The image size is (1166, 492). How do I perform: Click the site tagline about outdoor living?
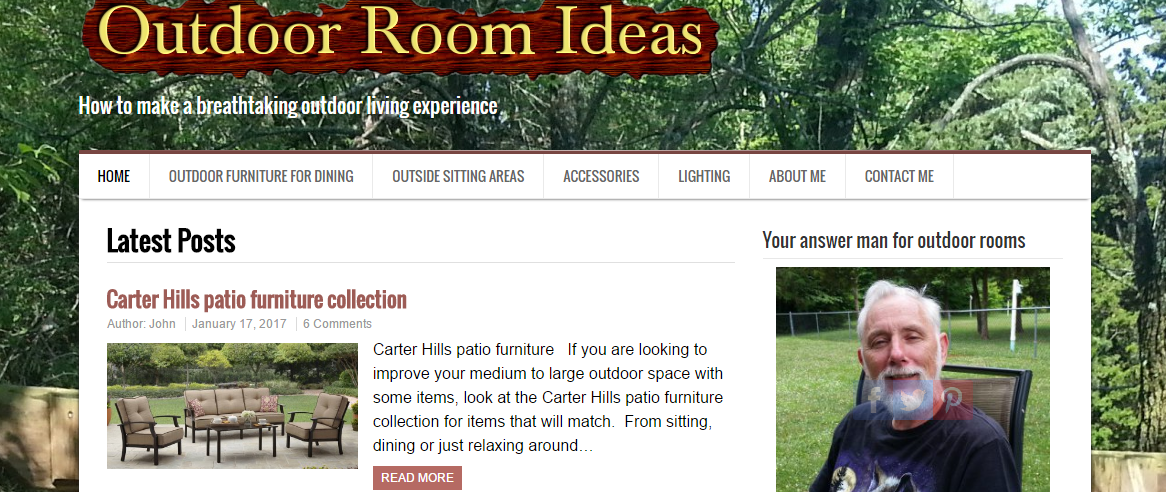click(288, 106)
